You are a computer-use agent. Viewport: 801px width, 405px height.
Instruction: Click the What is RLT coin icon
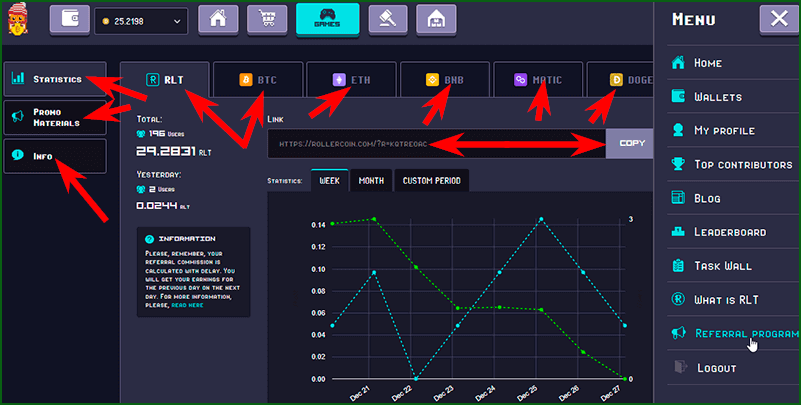point(678,299)
